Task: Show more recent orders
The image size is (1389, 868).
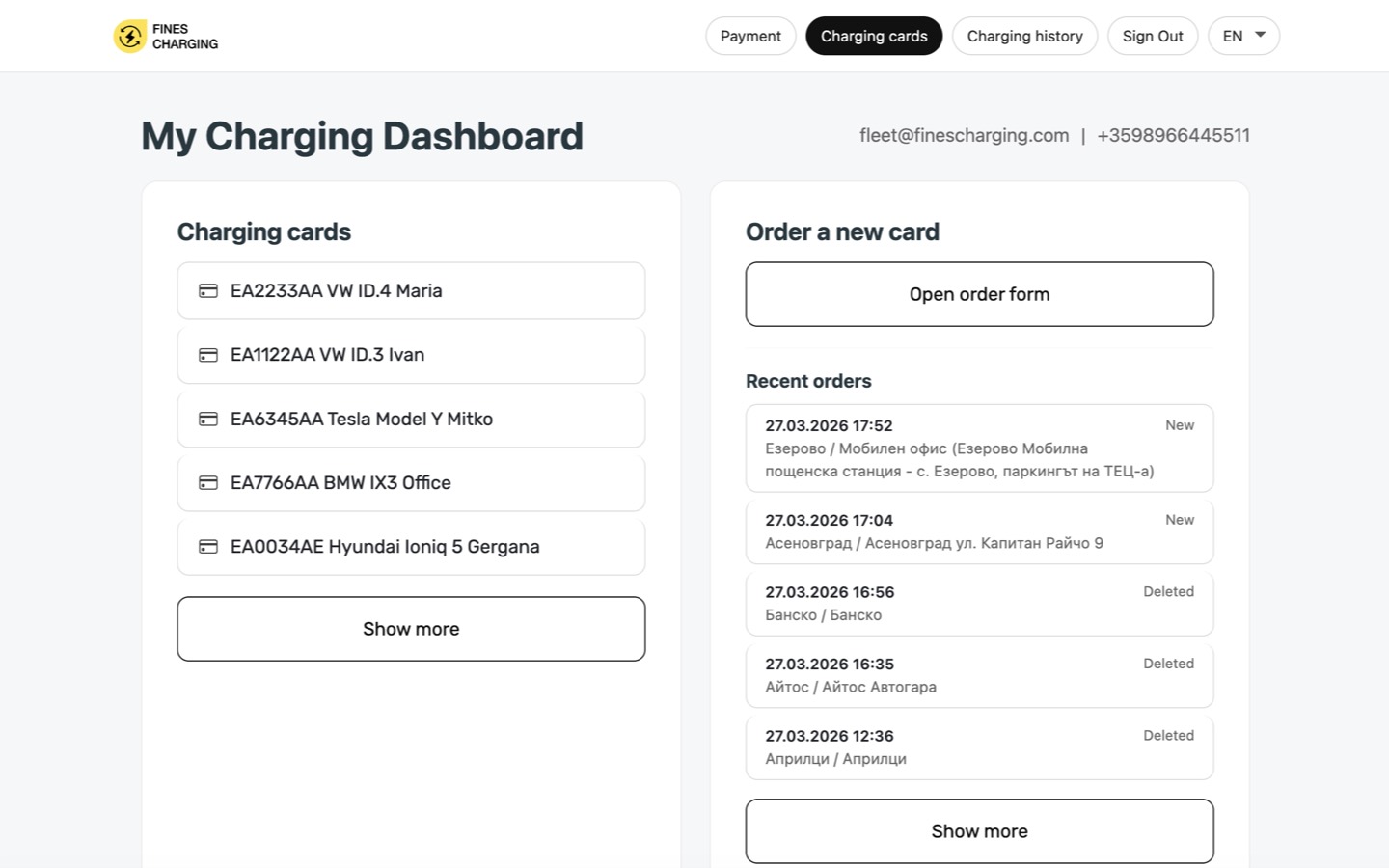Action: [979, 830]
